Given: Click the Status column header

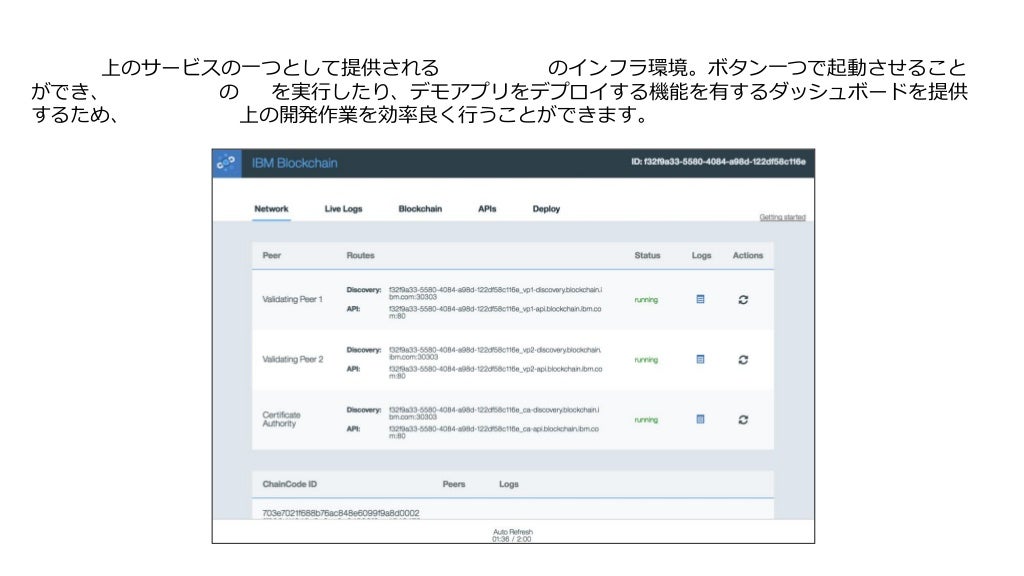Looking at the screenshot, I should (x=647, y=255).
